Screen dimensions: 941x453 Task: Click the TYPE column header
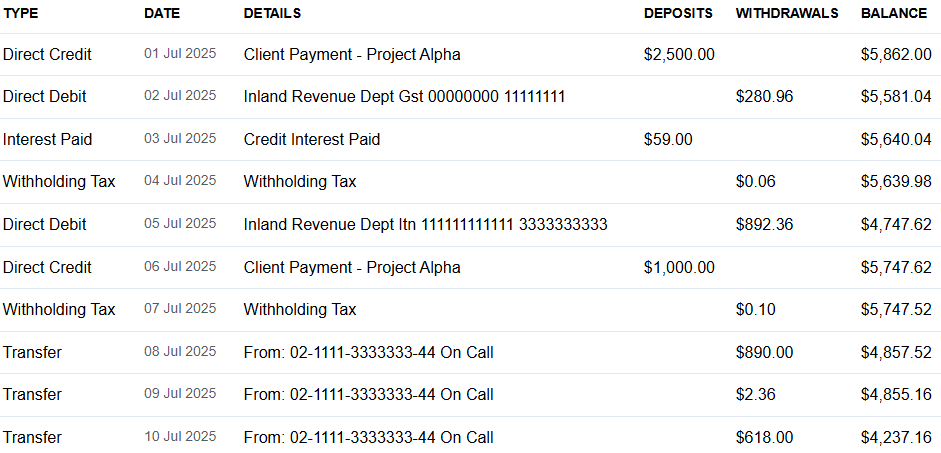click(20, 14)
